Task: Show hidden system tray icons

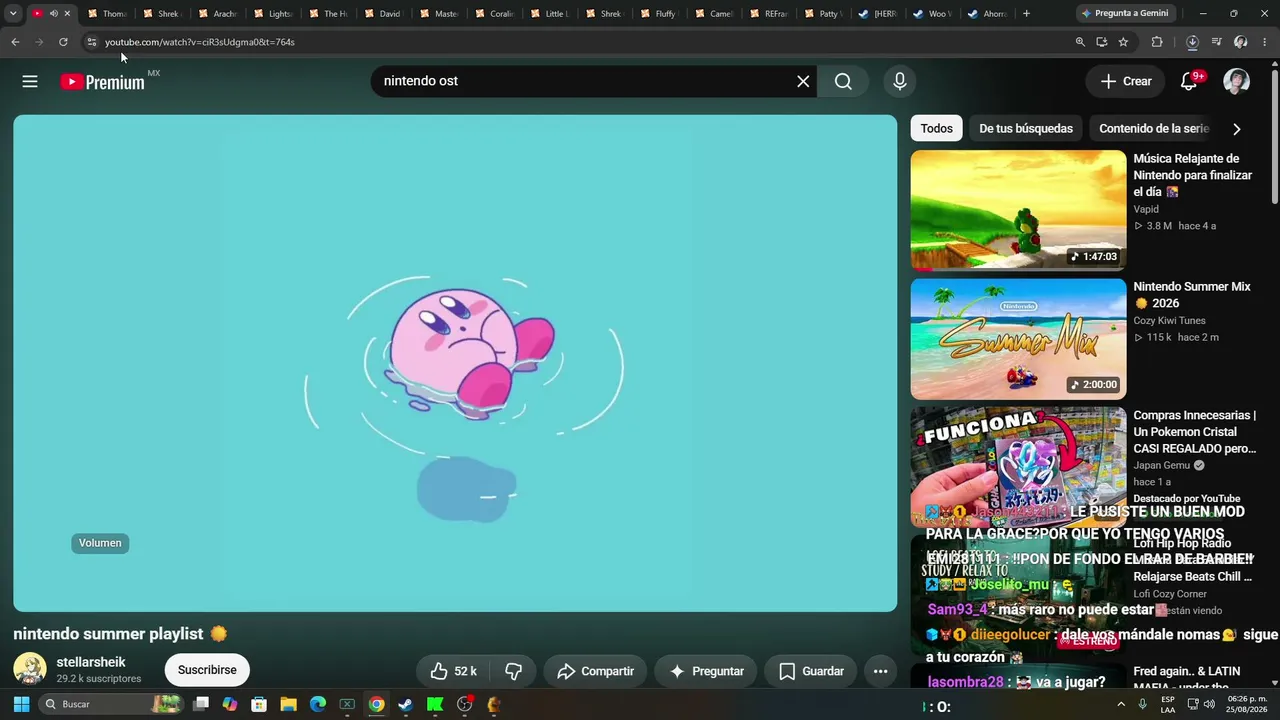Action: point(1120,704)
